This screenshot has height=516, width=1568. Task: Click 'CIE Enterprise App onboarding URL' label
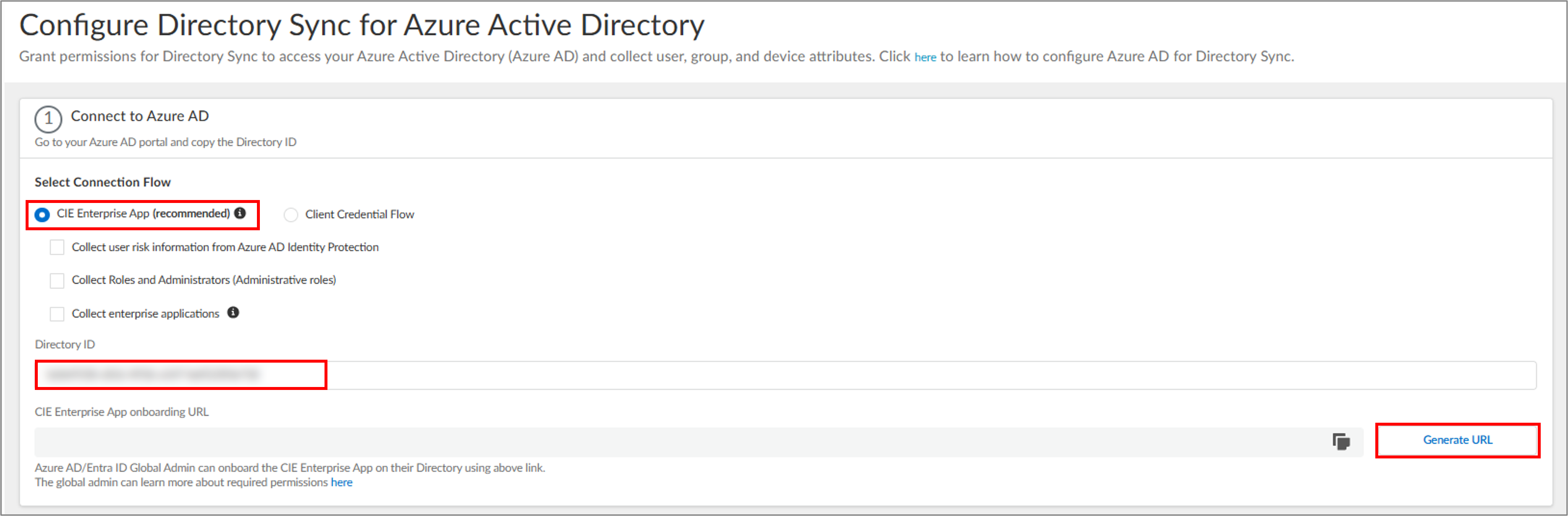122,412
